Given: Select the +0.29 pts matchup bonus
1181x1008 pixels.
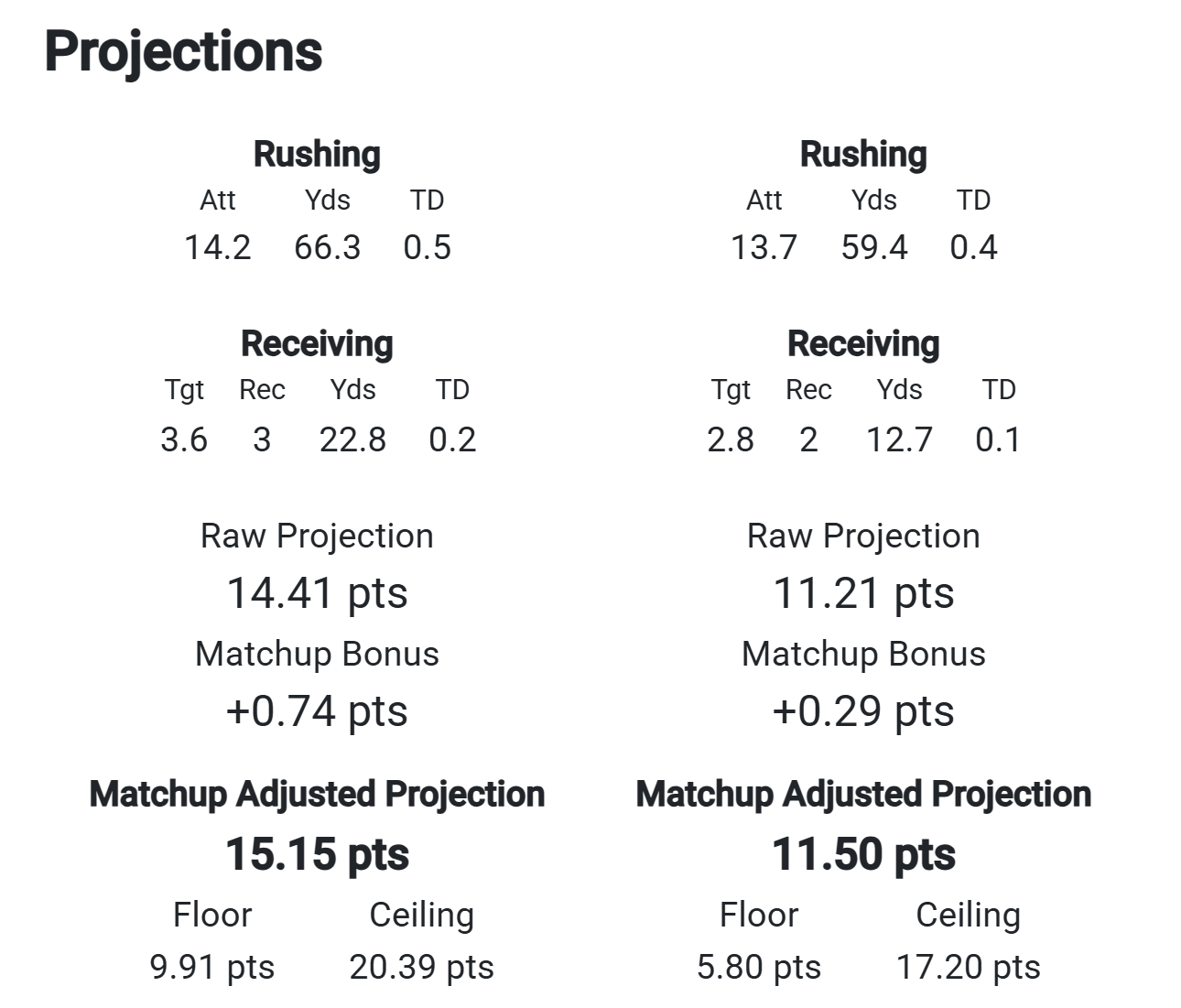Looking at the screenshot, I should tap(863, 710).
